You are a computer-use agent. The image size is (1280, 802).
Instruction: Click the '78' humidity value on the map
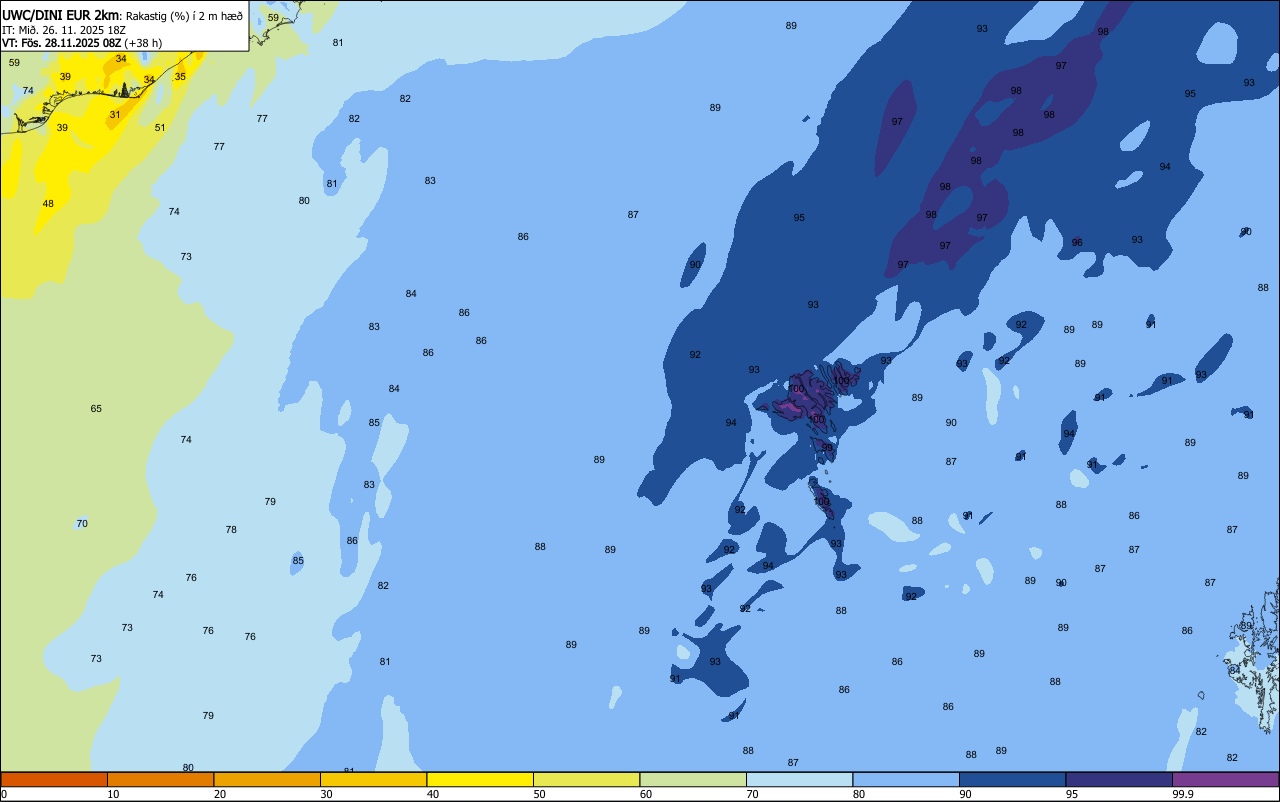(x=231, y=530)
